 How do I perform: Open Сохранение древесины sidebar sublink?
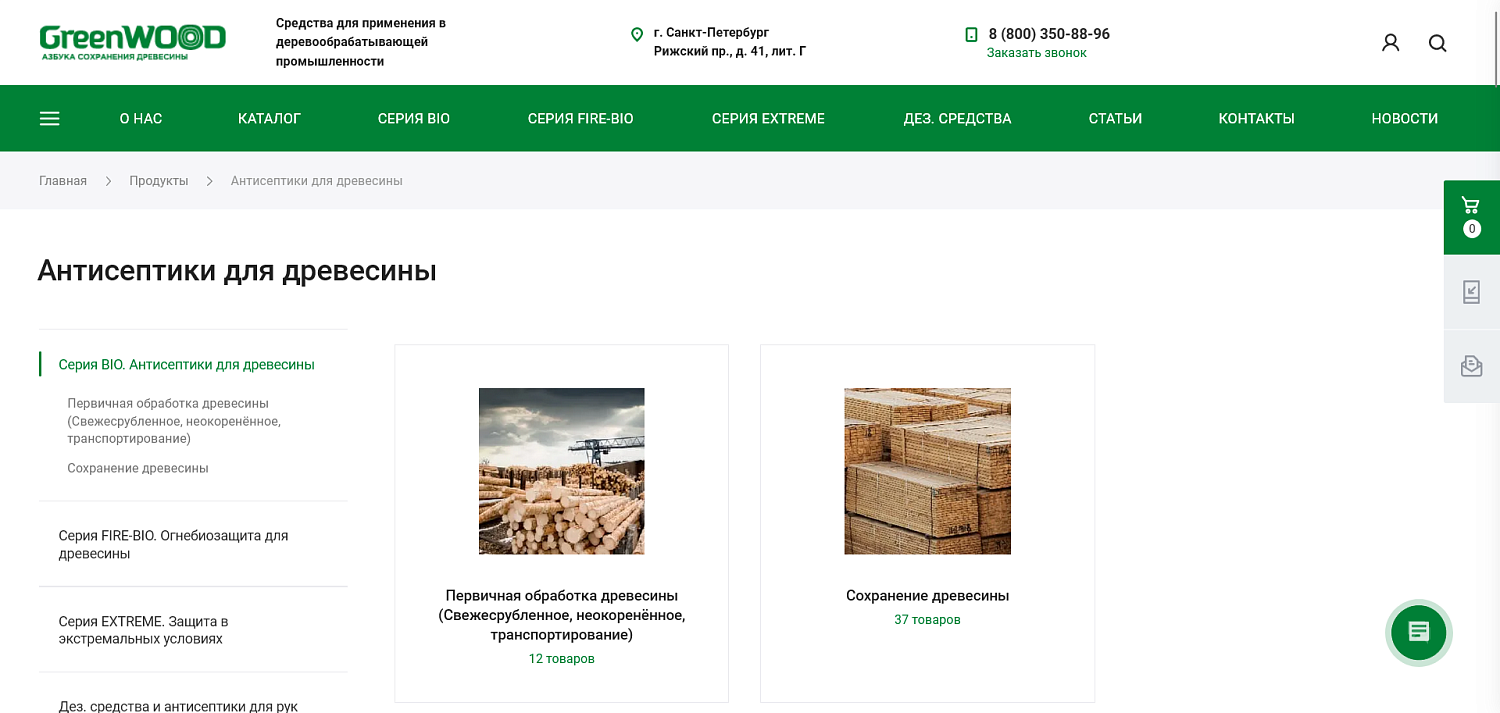(x=138, y=468)
